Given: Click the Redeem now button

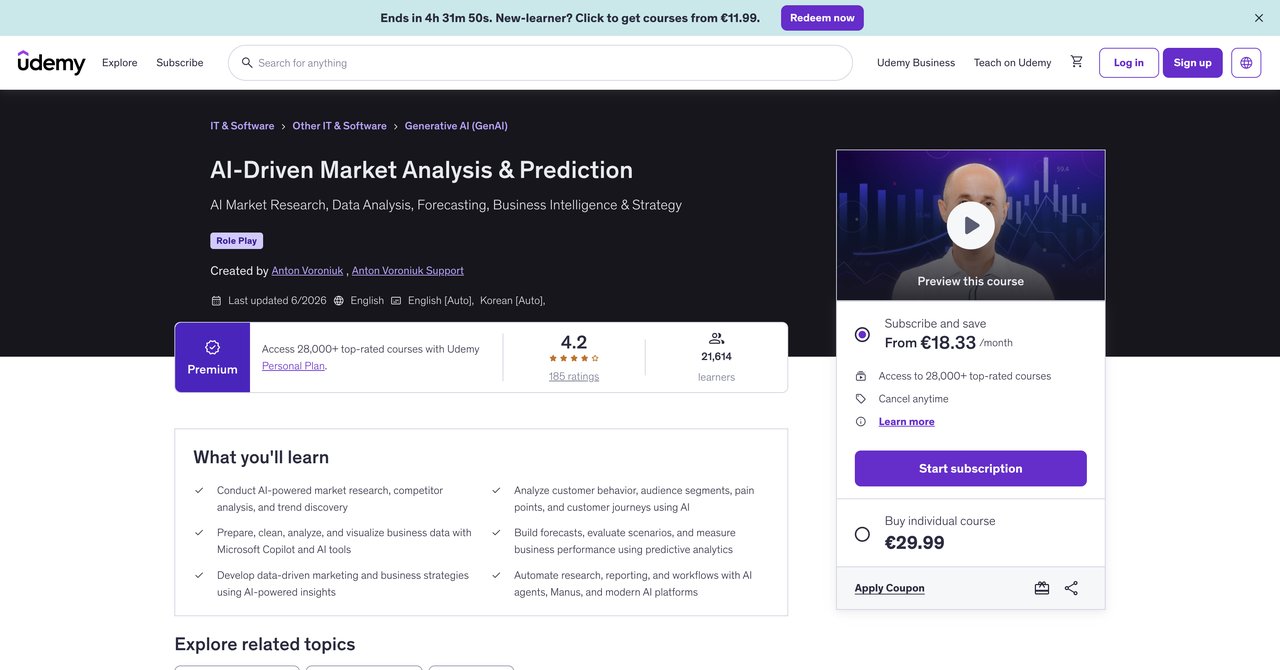Looking at the screenshot, I should click(822, 18).
